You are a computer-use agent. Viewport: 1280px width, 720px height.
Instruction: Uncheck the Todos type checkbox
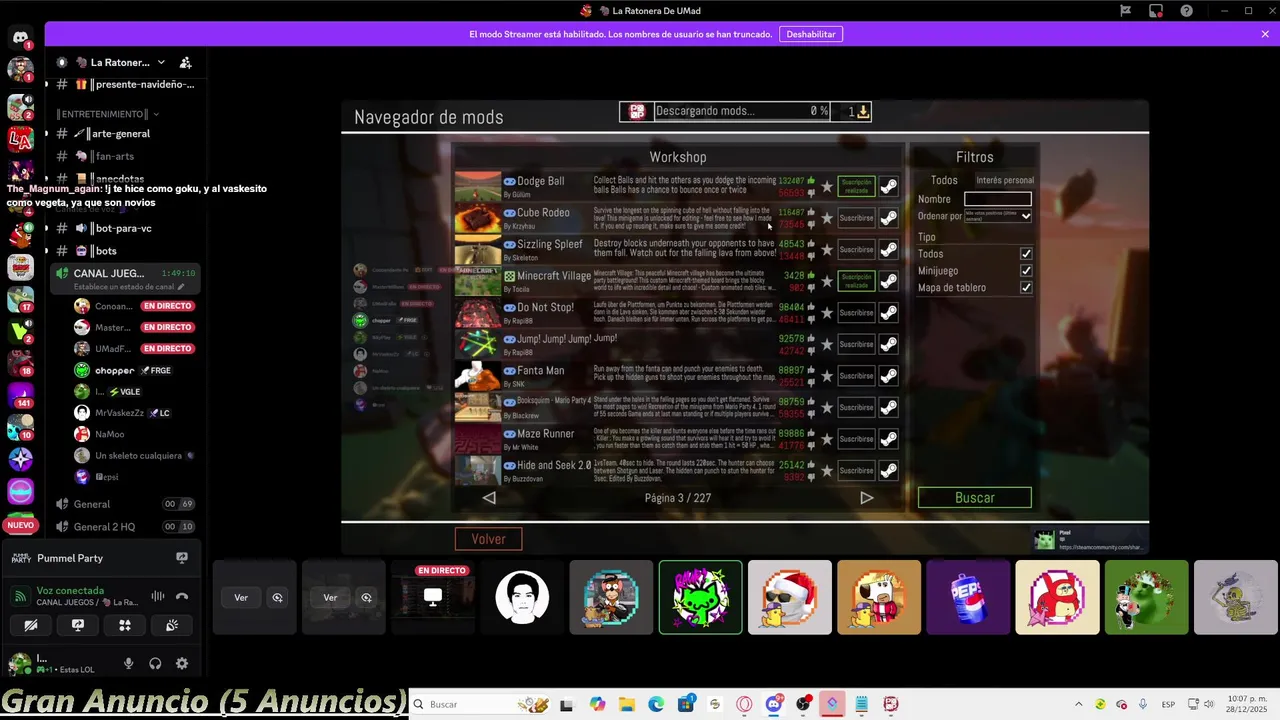point(1026,254)
